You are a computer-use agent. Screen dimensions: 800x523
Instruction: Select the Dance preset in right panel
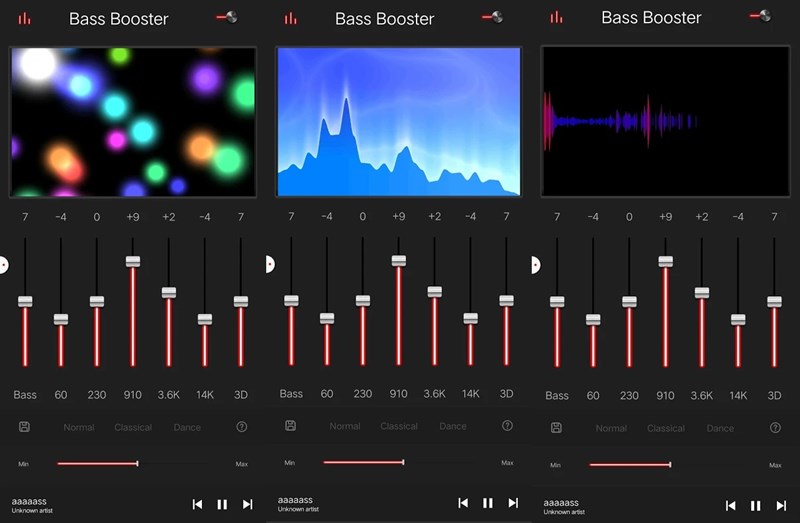coord(720,428)
